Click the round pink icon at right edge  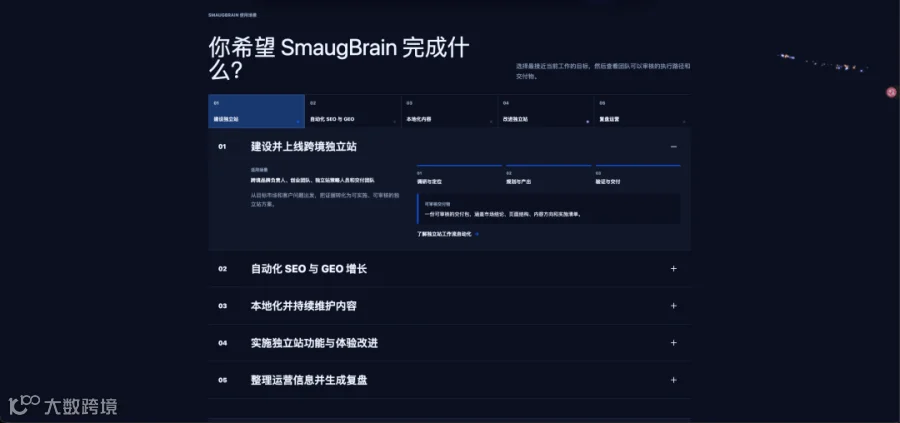point(891,92)
